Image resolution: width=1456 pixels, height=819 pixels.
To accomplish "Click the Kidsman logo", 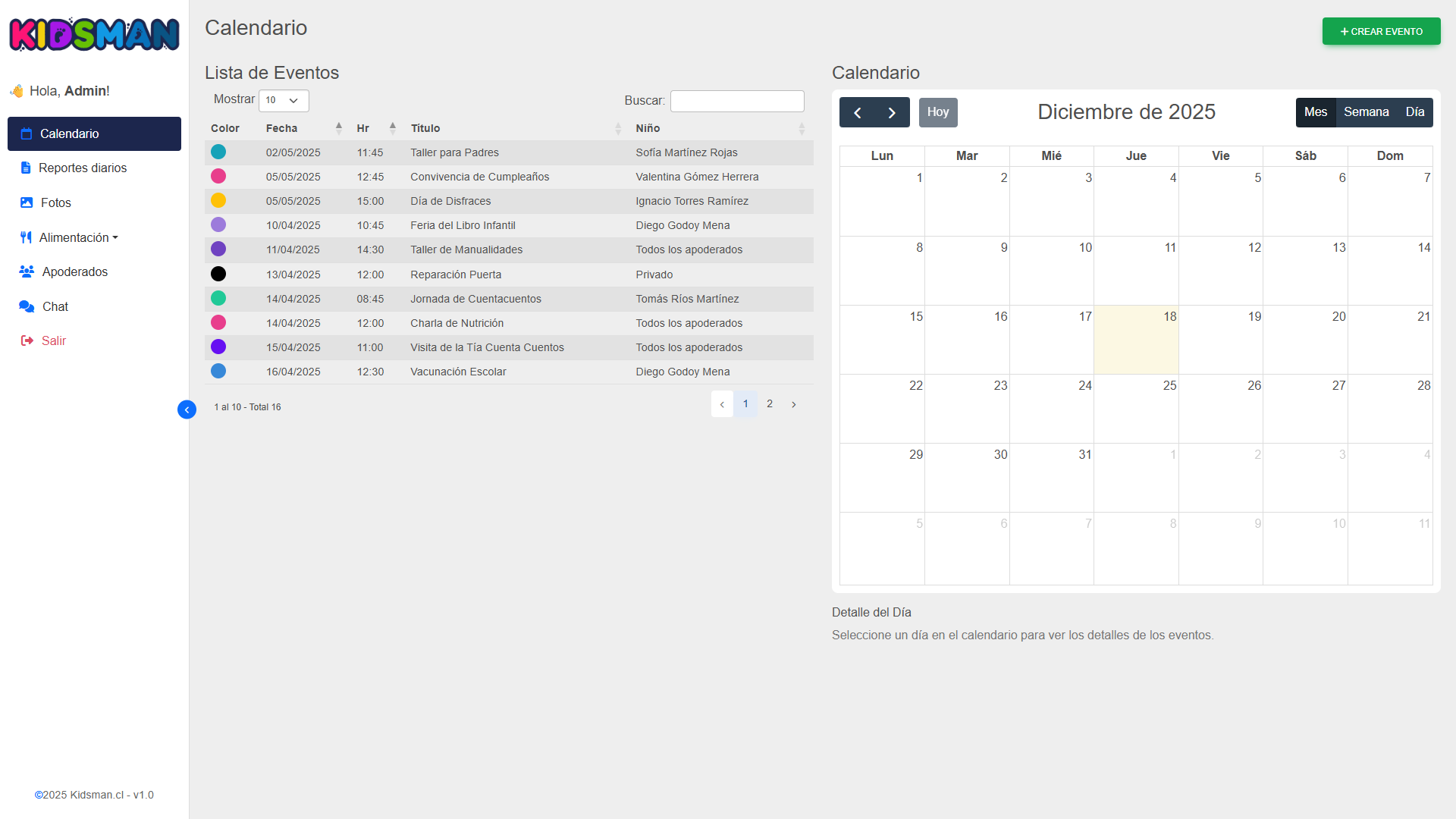I will tap(94, 34).
